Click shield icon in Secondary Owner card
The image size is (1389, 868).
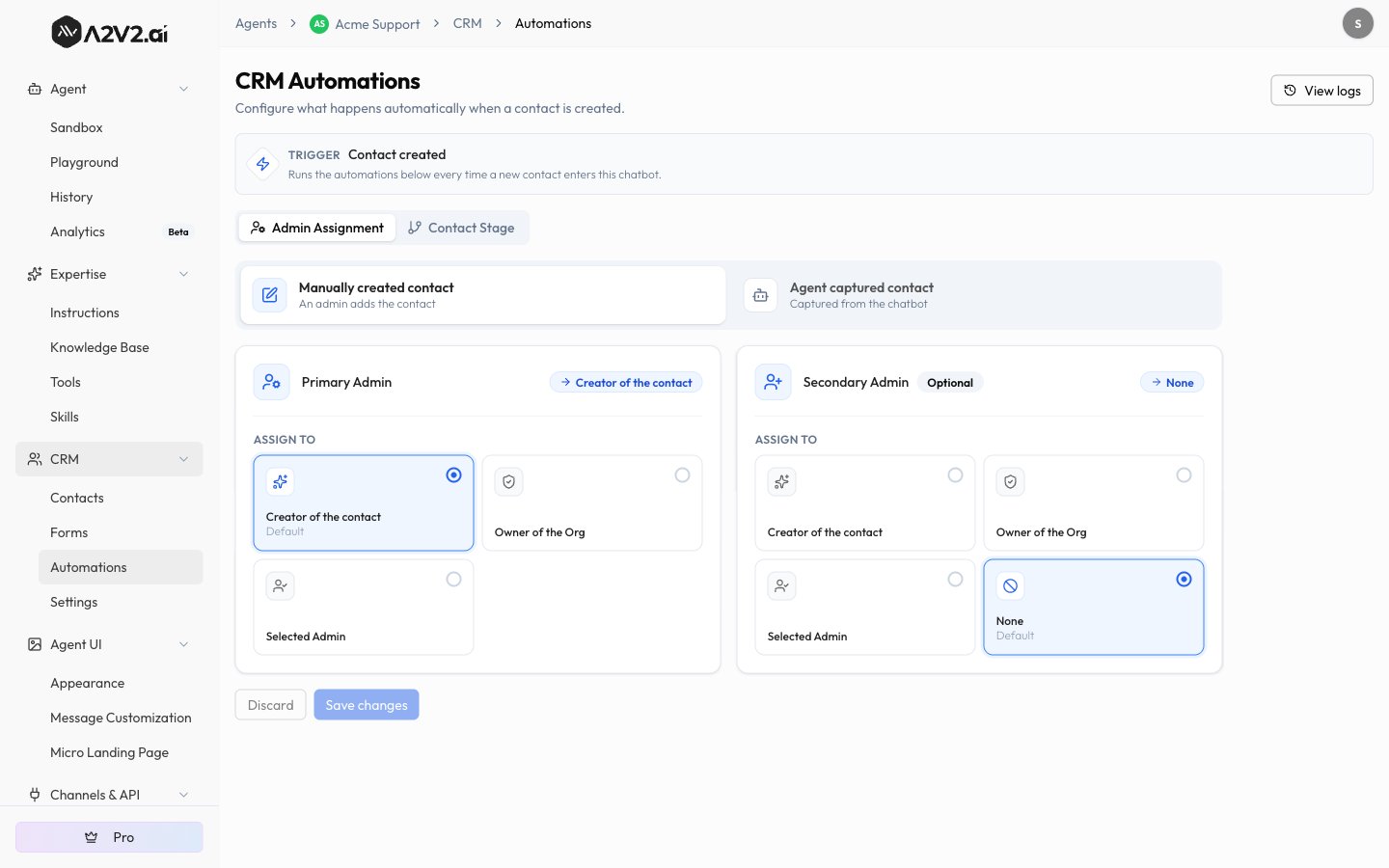tap(1011, 481)
